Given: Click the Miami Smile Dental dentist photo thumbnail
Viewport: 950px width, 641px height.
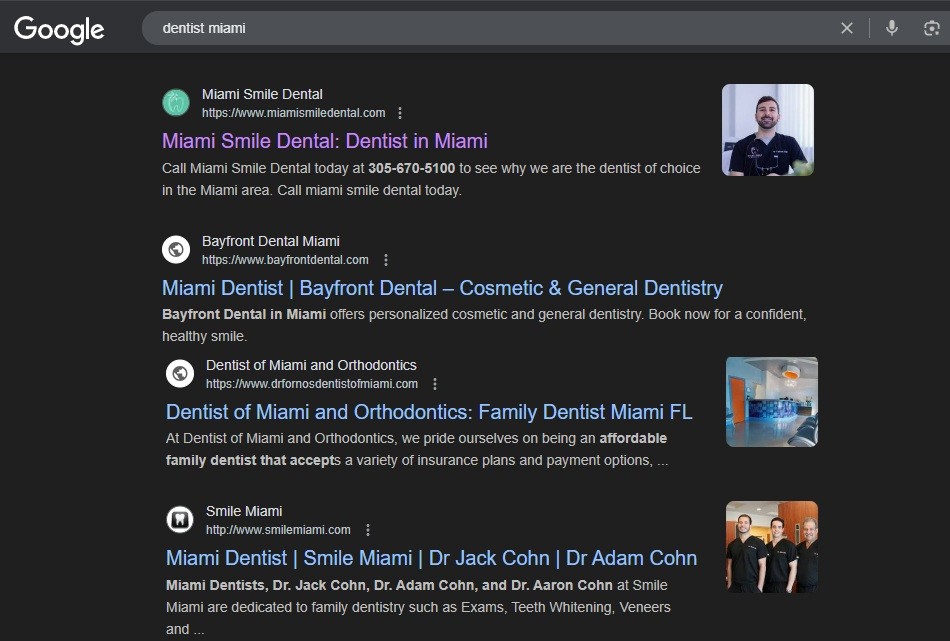Looking at the screenshot, I should point(768,130).
